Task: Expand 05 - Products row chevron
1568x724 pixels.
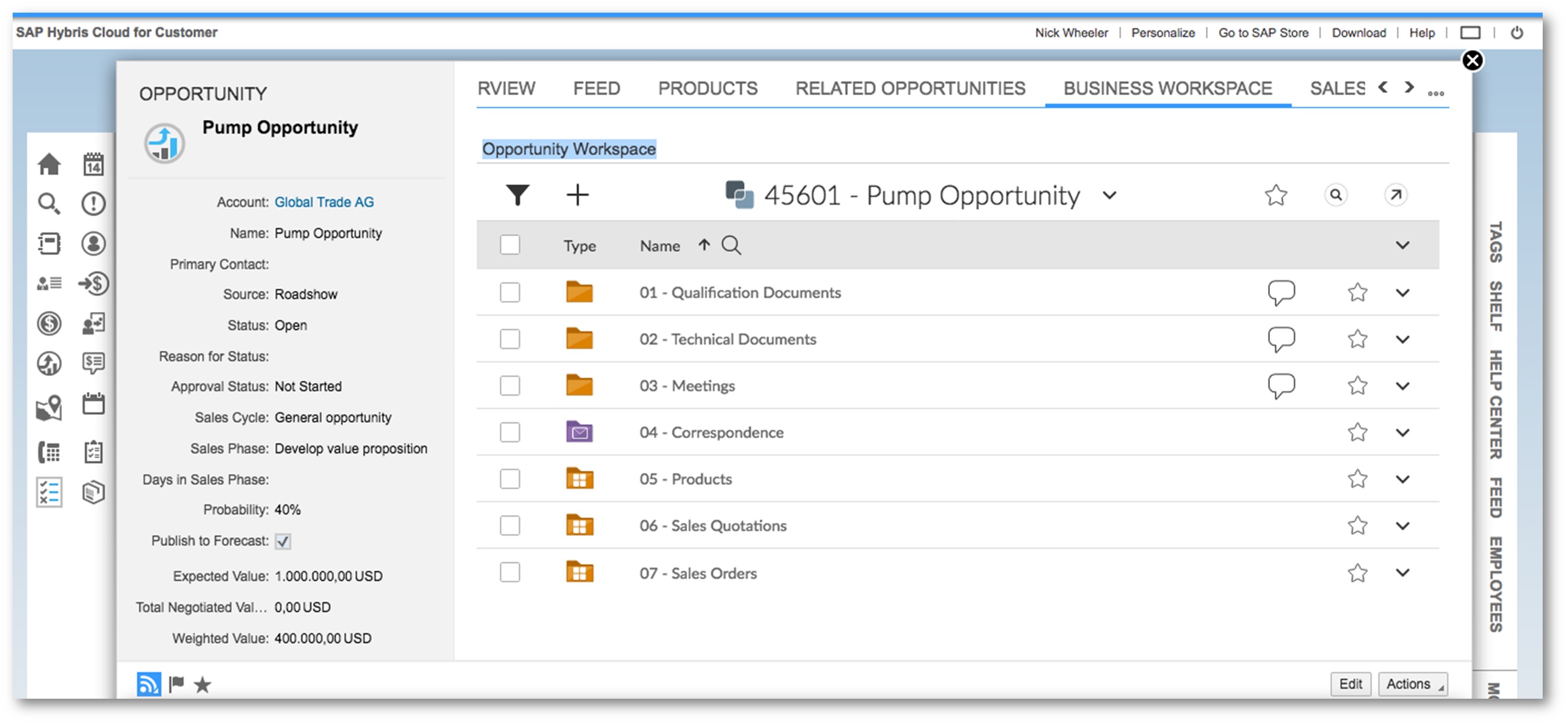Action: pyautogui.click(x=1403, y=479)
